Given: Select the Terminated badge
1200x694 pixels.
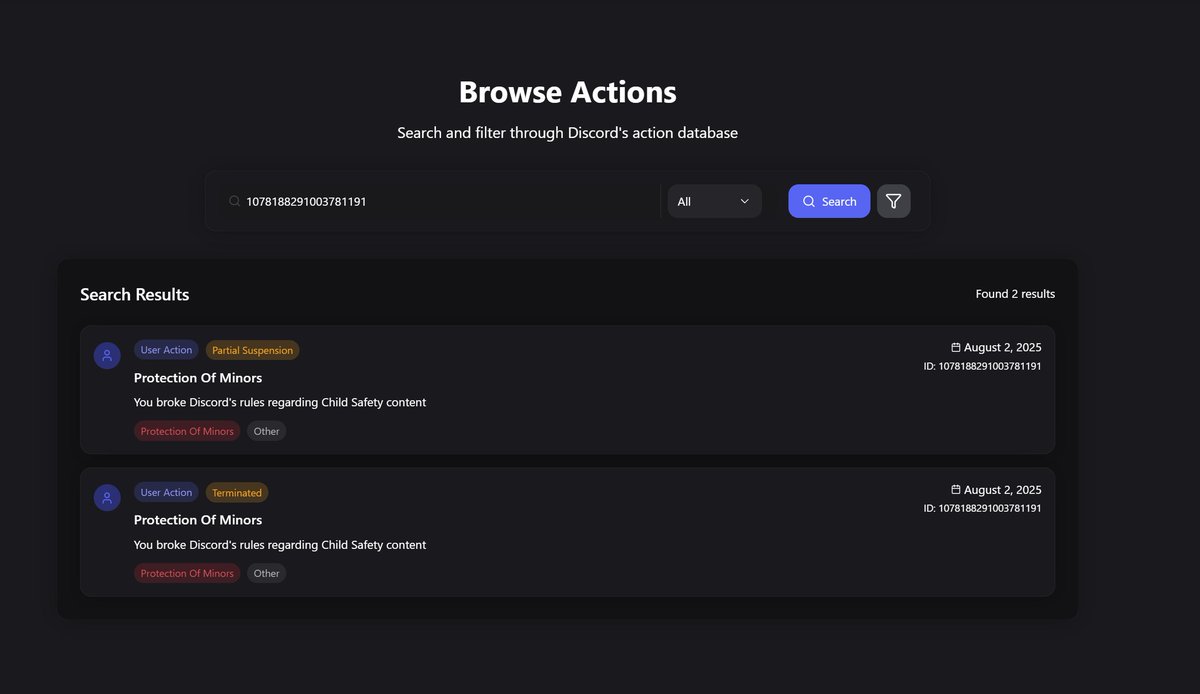Looking at the screenshot, I should click(237, 492).
